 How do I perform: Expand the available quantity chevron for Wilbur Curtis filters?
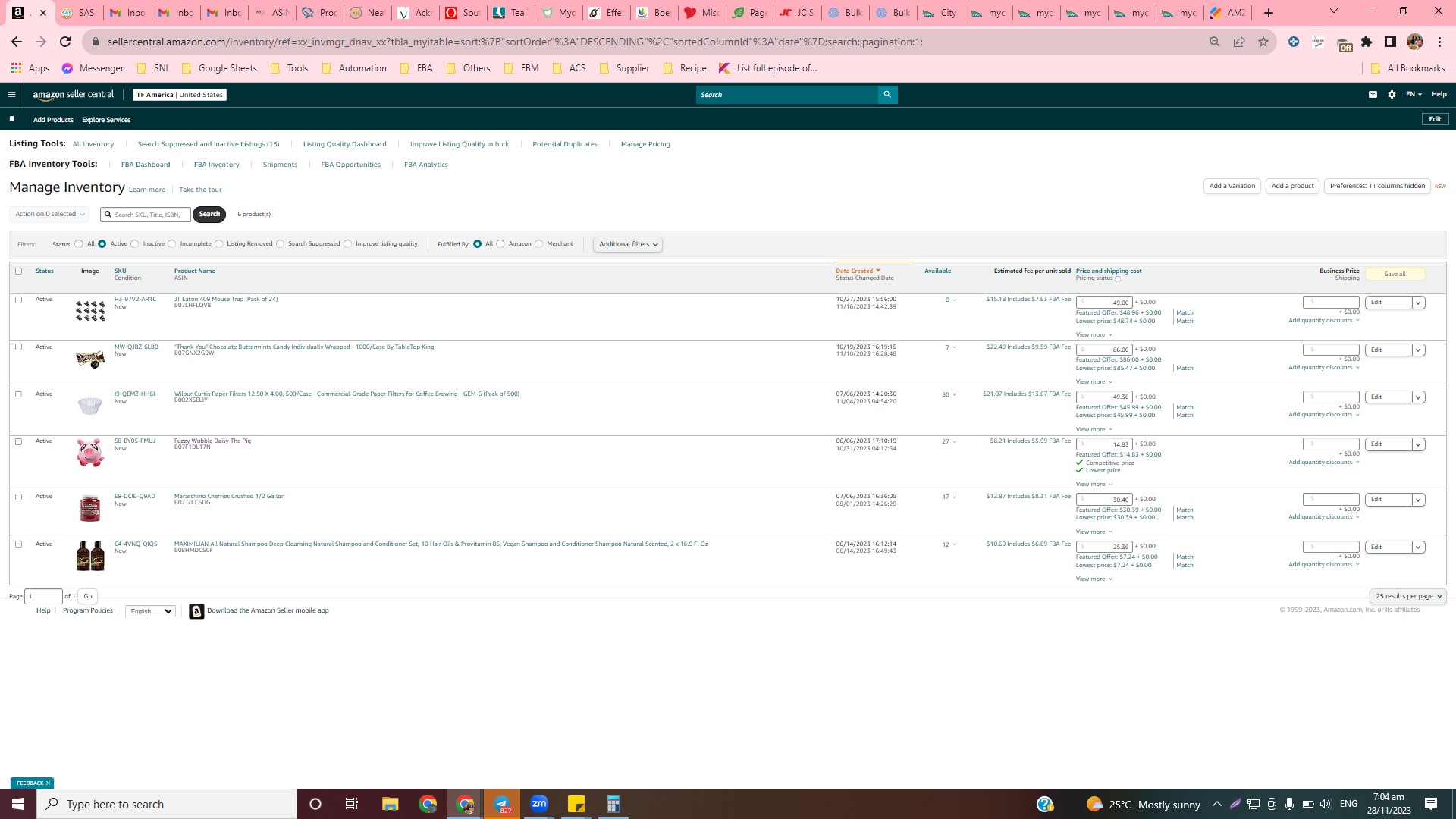pos(955,394)
